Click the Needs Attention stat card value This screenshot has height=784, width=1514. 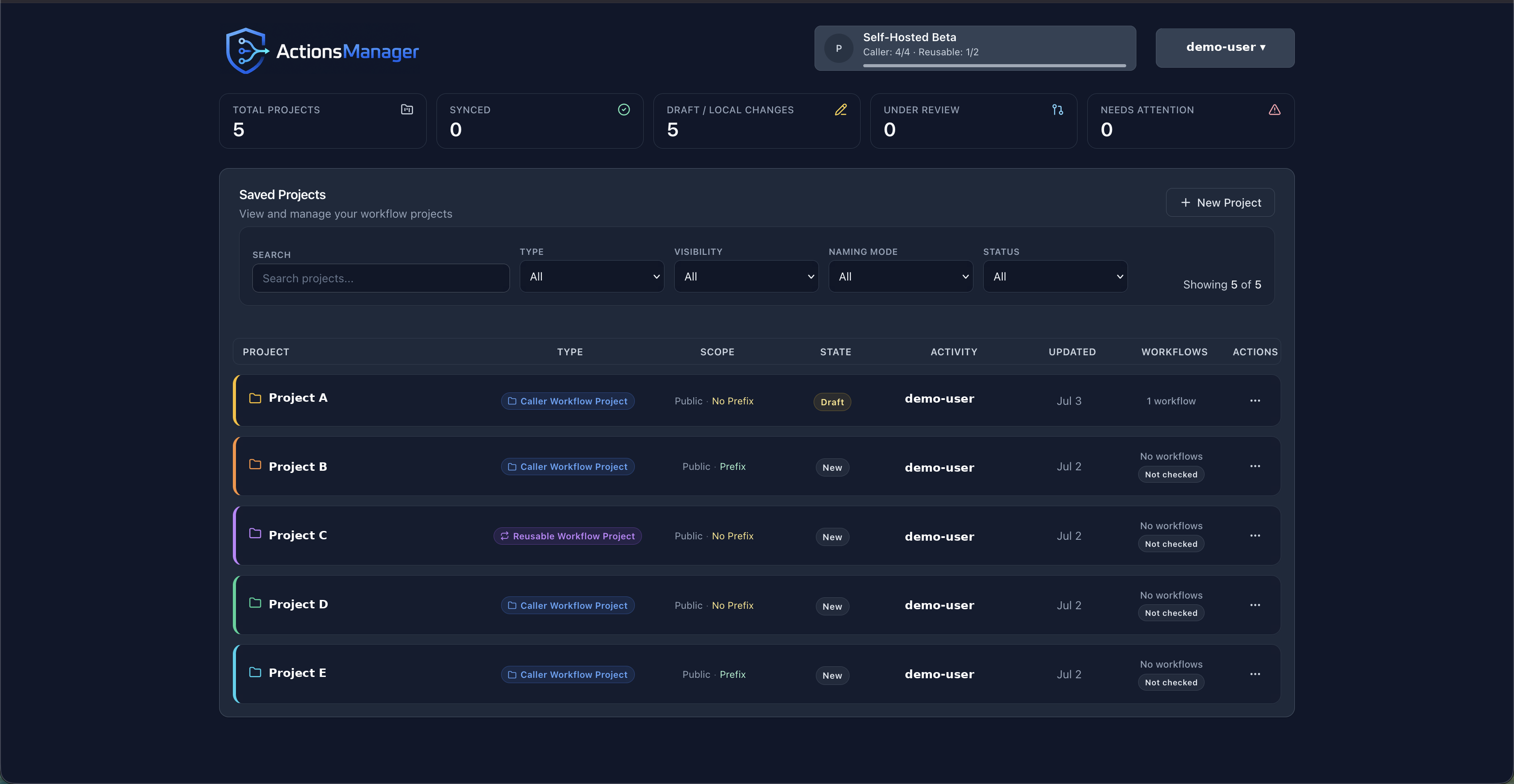point(1106,130)
